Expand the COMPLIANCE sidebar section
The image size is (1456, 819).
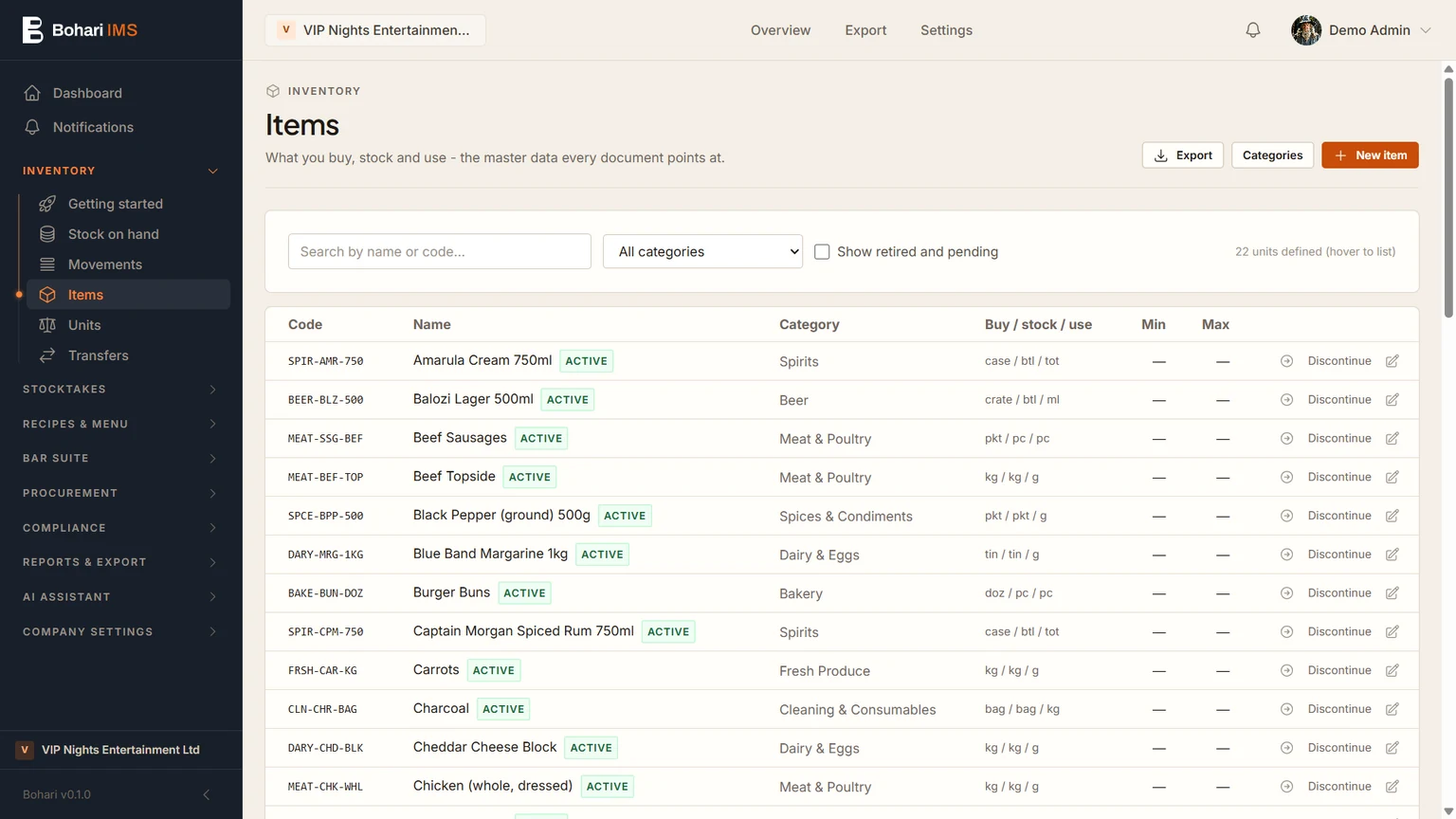[121, 528]
